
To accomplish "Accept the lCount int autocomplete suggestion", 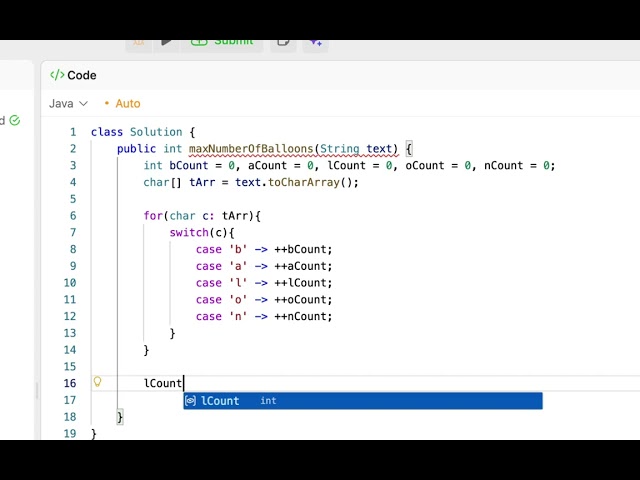I will (363, 401).
